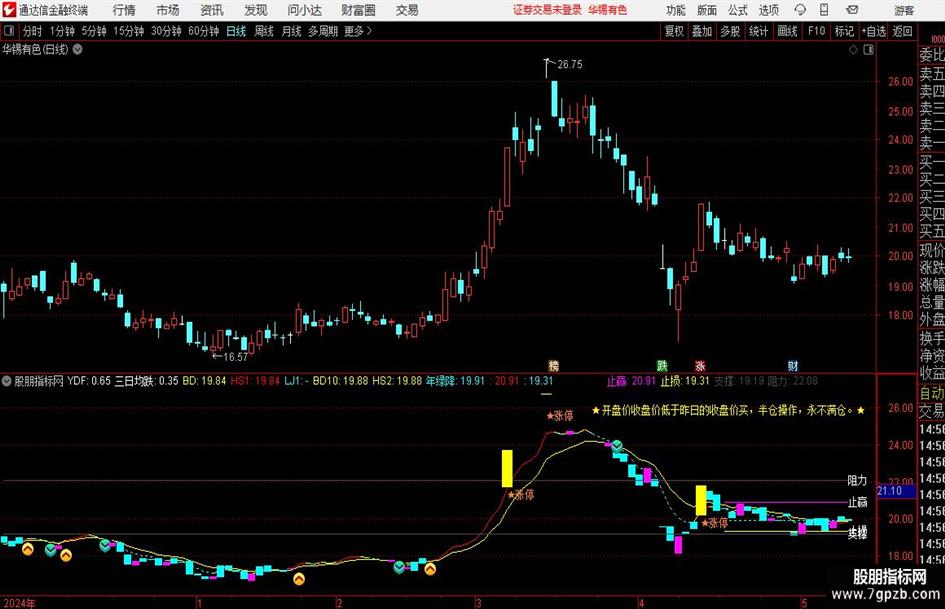The image size is (945, 609).
Task: Switch to the 5分钟 period tab
Action: pos(94,31)
